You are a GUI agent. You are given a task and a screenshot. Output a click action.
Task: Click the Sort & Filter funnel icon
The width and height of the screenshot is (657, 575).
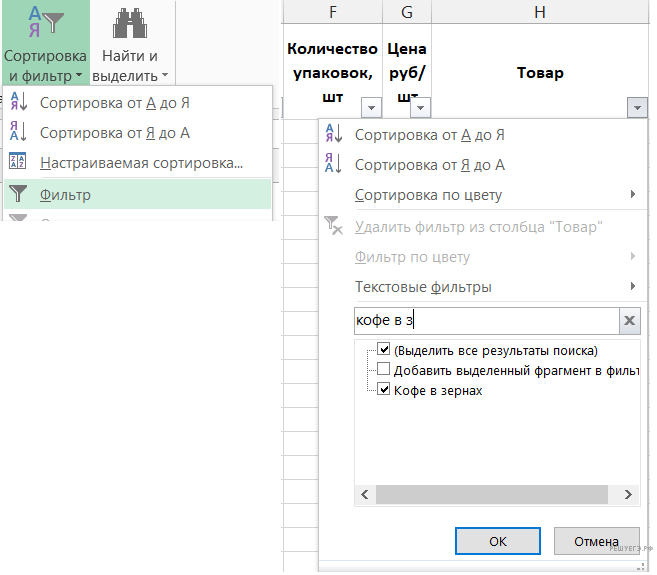[x=45, y=23]
